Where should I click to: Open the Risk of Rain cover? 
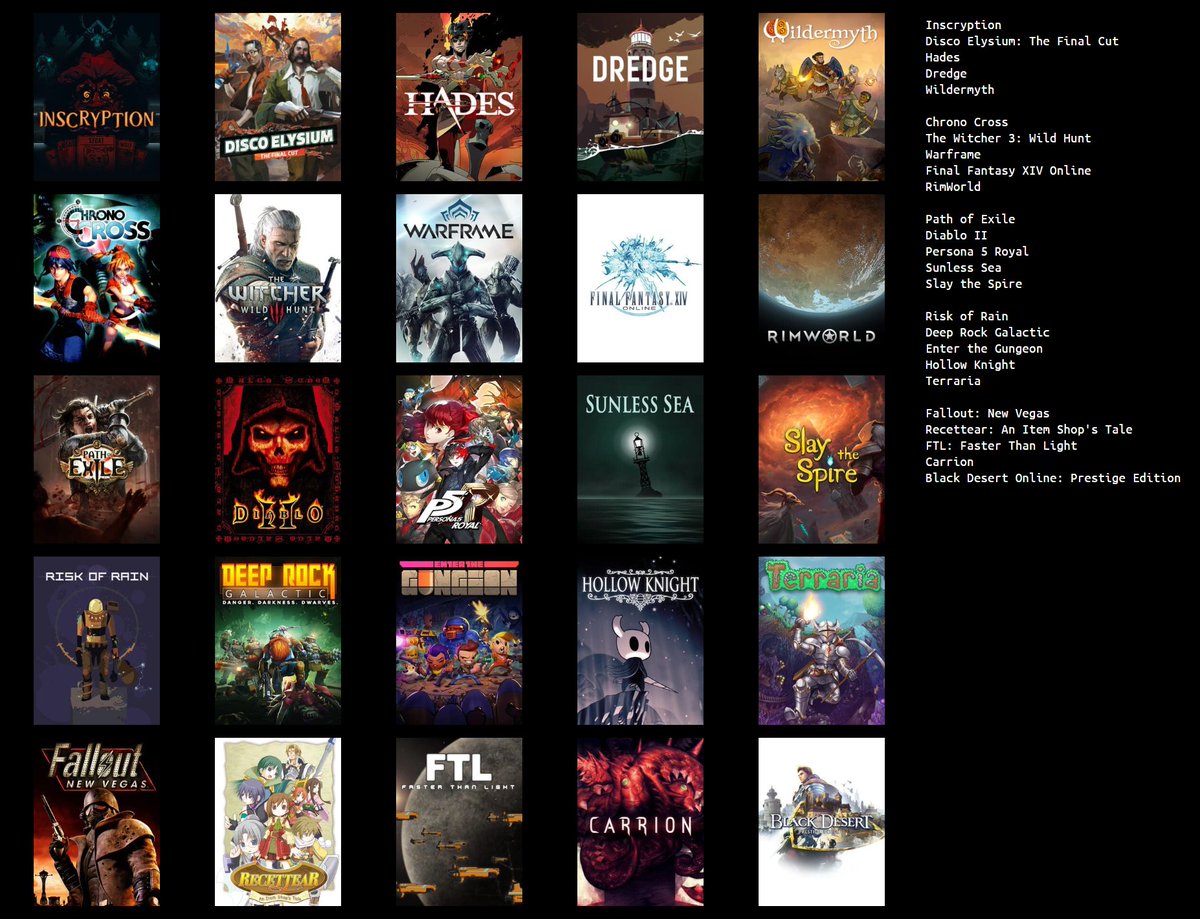[96, 641]
